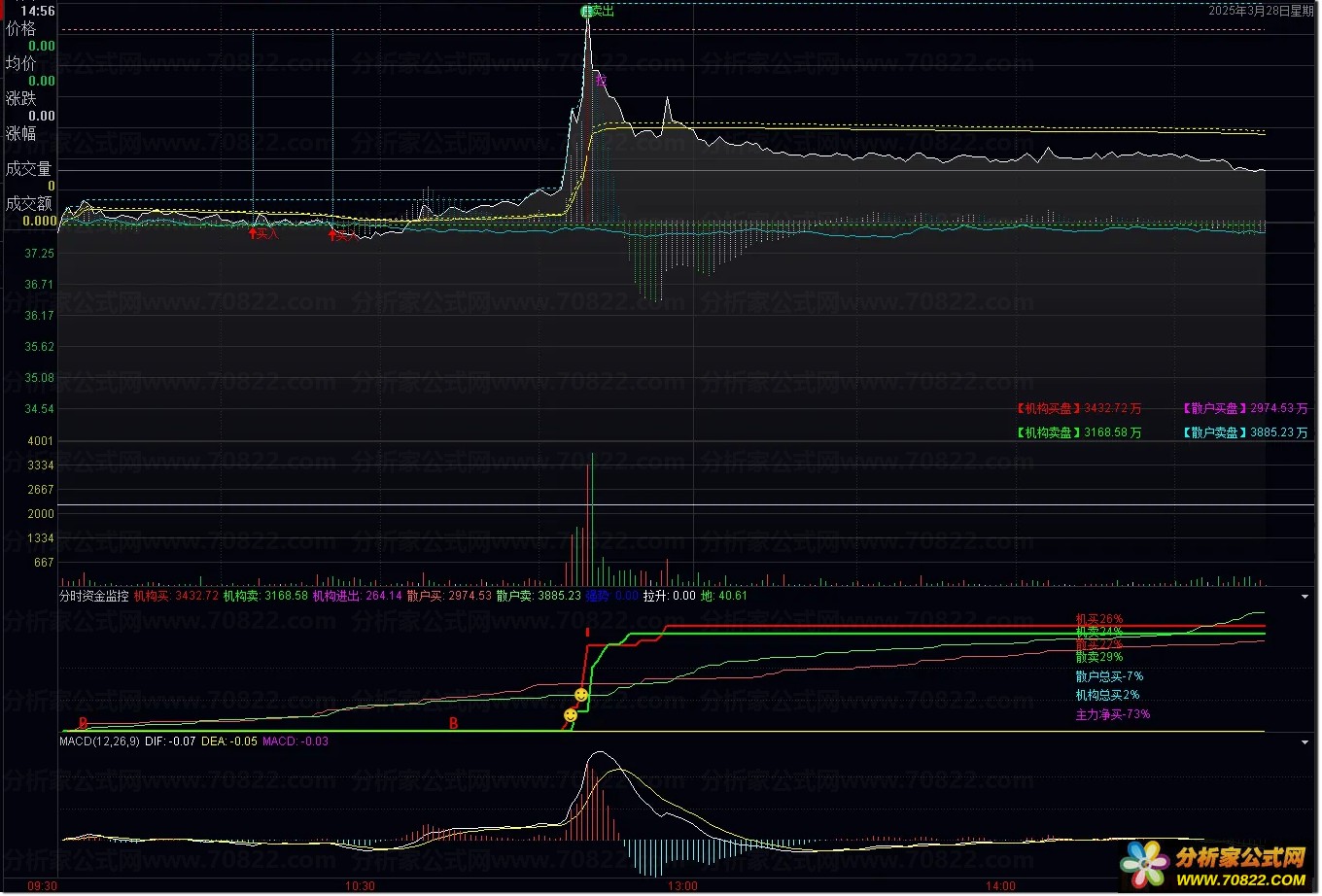
Task: Click the 分析家公式网 flower logo
Action: point(1144,864)
